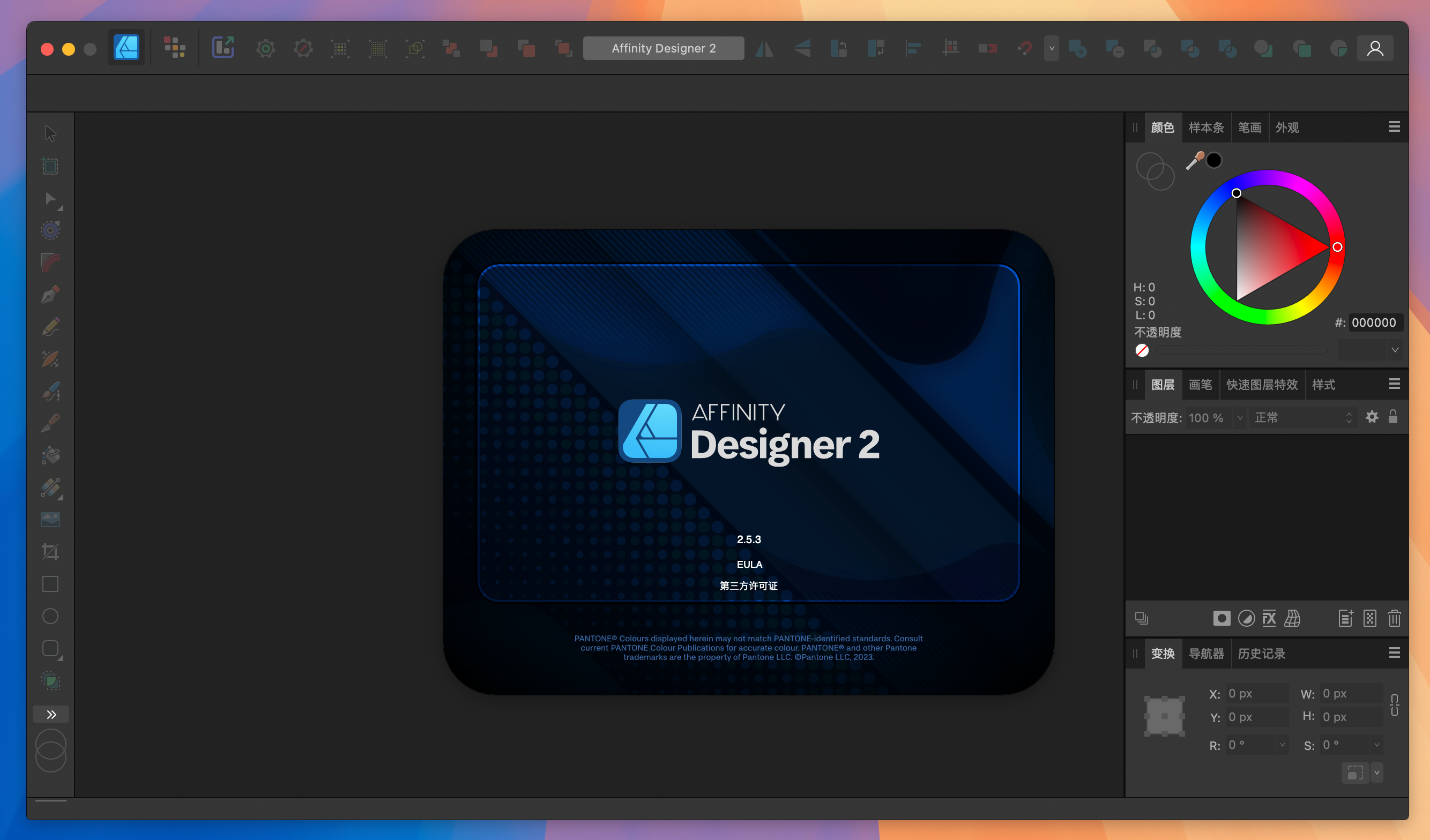Click the Mask Layer icon in Layers panel
Image resolution: width=1430 pixels, height=840 pixels.
[x=1221, y=618]
